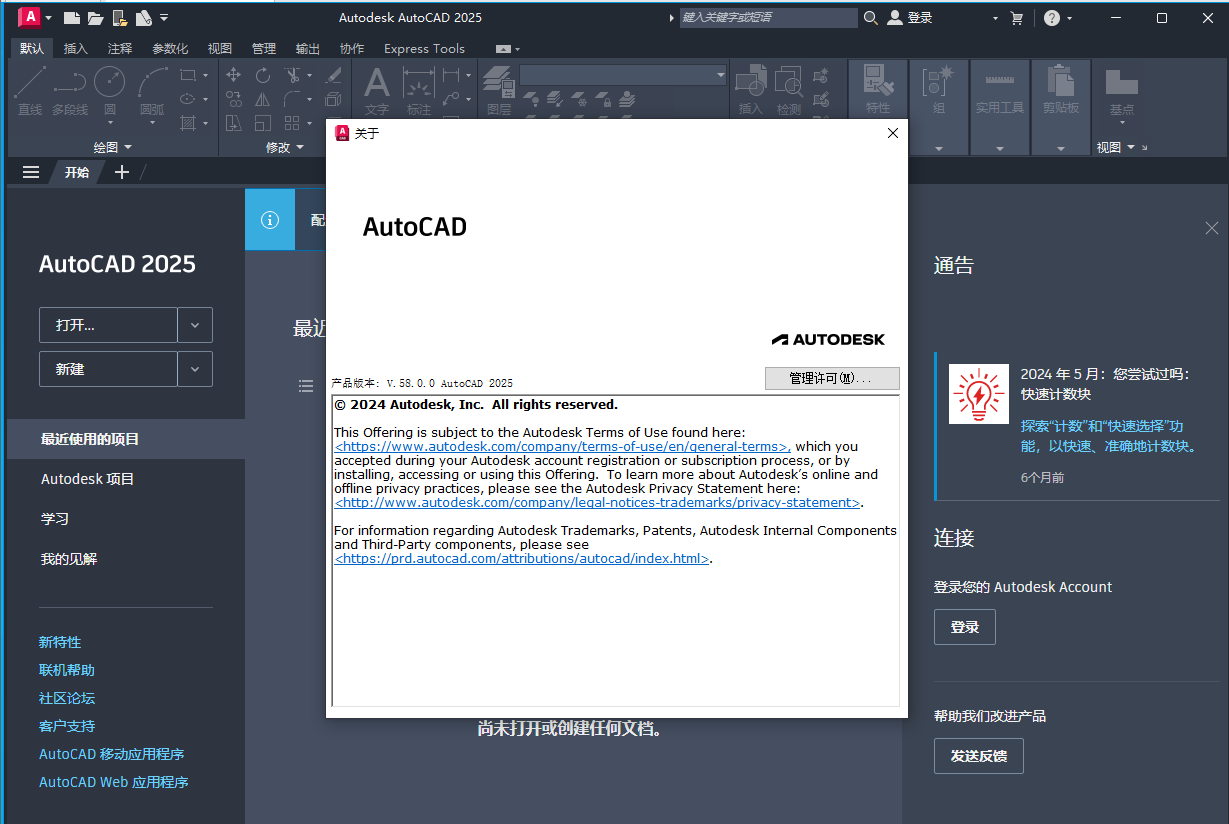Open the attributions autocad index.html link
Image resolution: width=1229 pixels, height=824 pixels.
(521, 559)
